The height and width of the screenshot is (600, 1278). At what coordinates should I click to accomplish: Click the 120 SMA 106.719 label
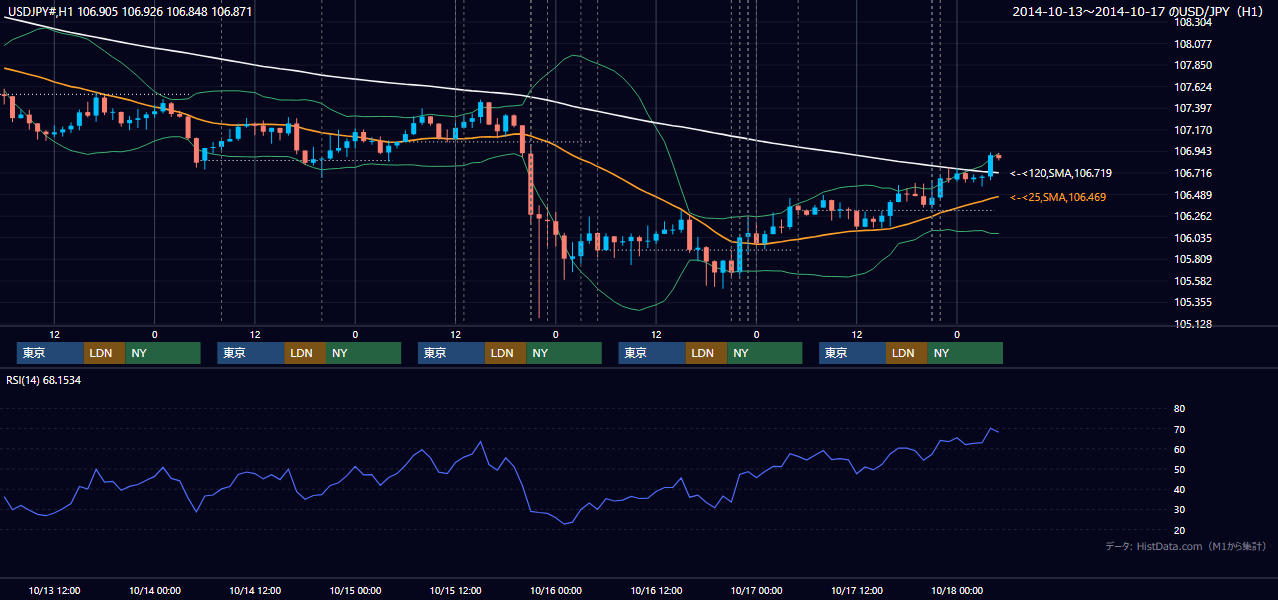pos(1062,173)
